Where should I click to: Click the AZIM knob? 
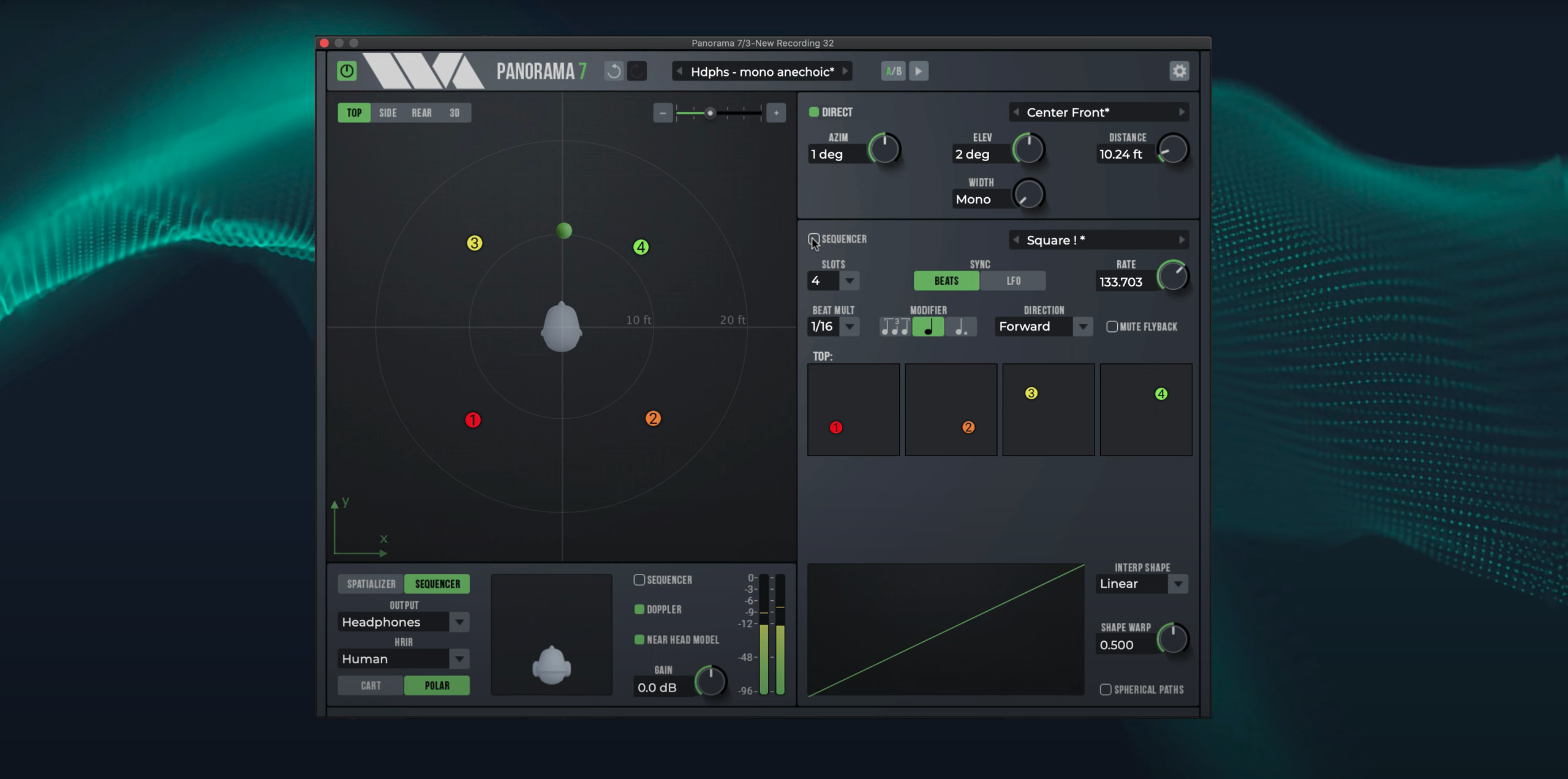884,149
